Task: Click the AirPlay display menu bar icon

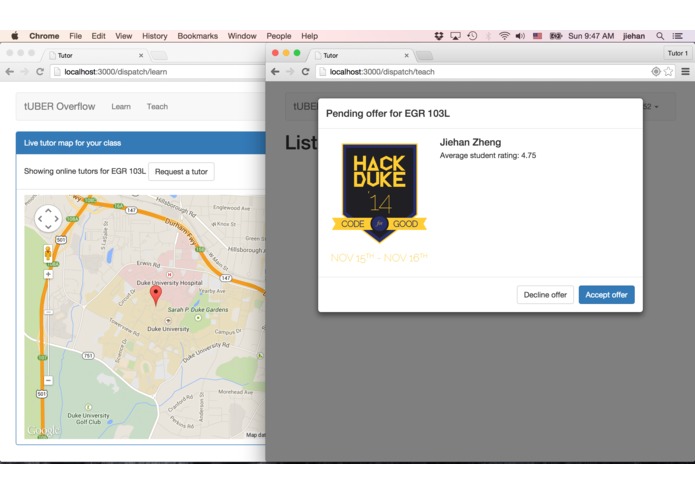Action: pyautogui.click(x=455, y=36)
